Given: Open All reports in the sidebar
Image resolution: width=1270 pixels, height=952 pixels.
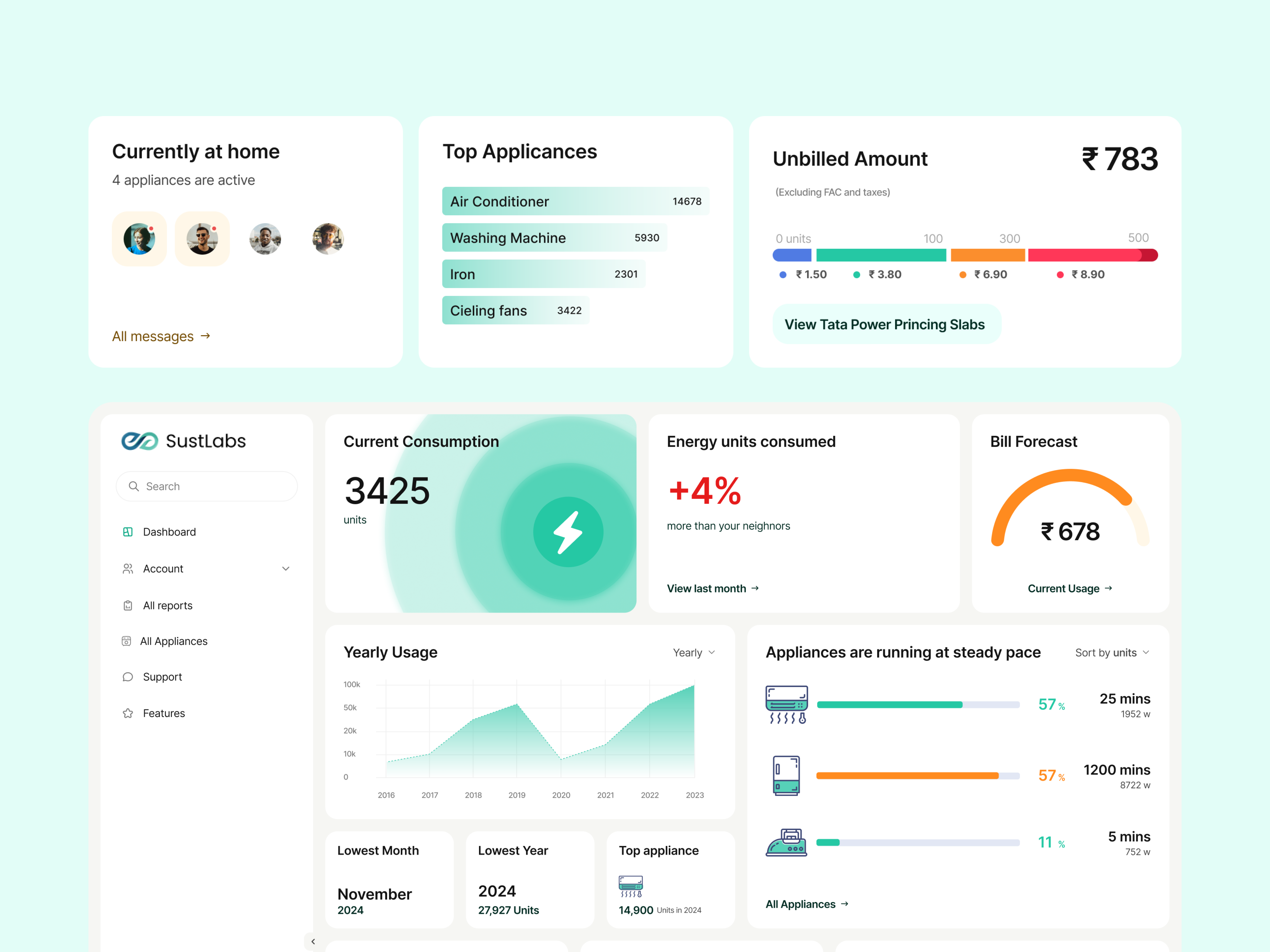Looking at the screenshot, I should point(168,605).
